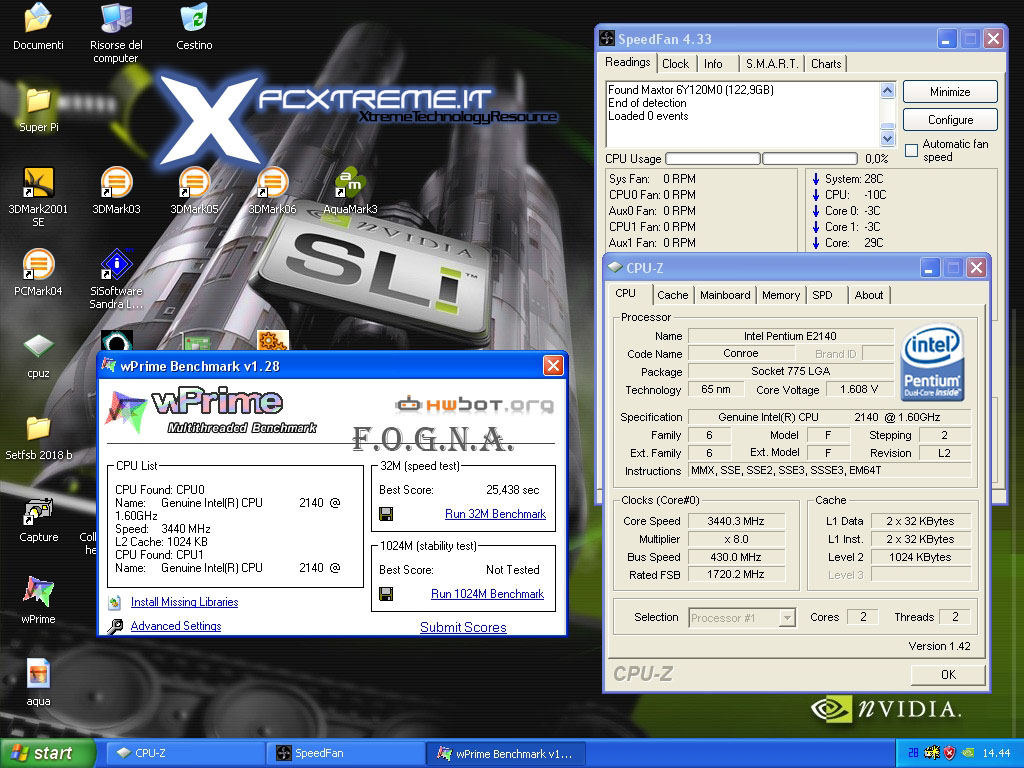Switch to SpeedFan Clock tab
The height and width of the screenshot is (768, 1024).
[675, 64]
